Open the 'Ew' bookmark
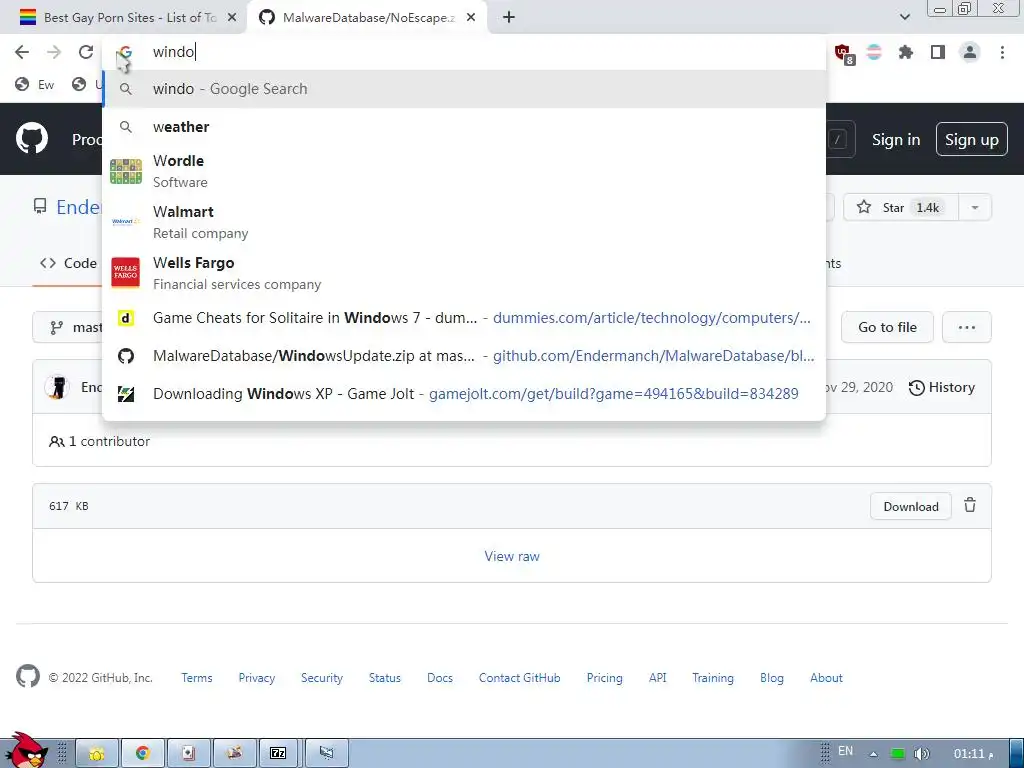 [x=35, y=85]
